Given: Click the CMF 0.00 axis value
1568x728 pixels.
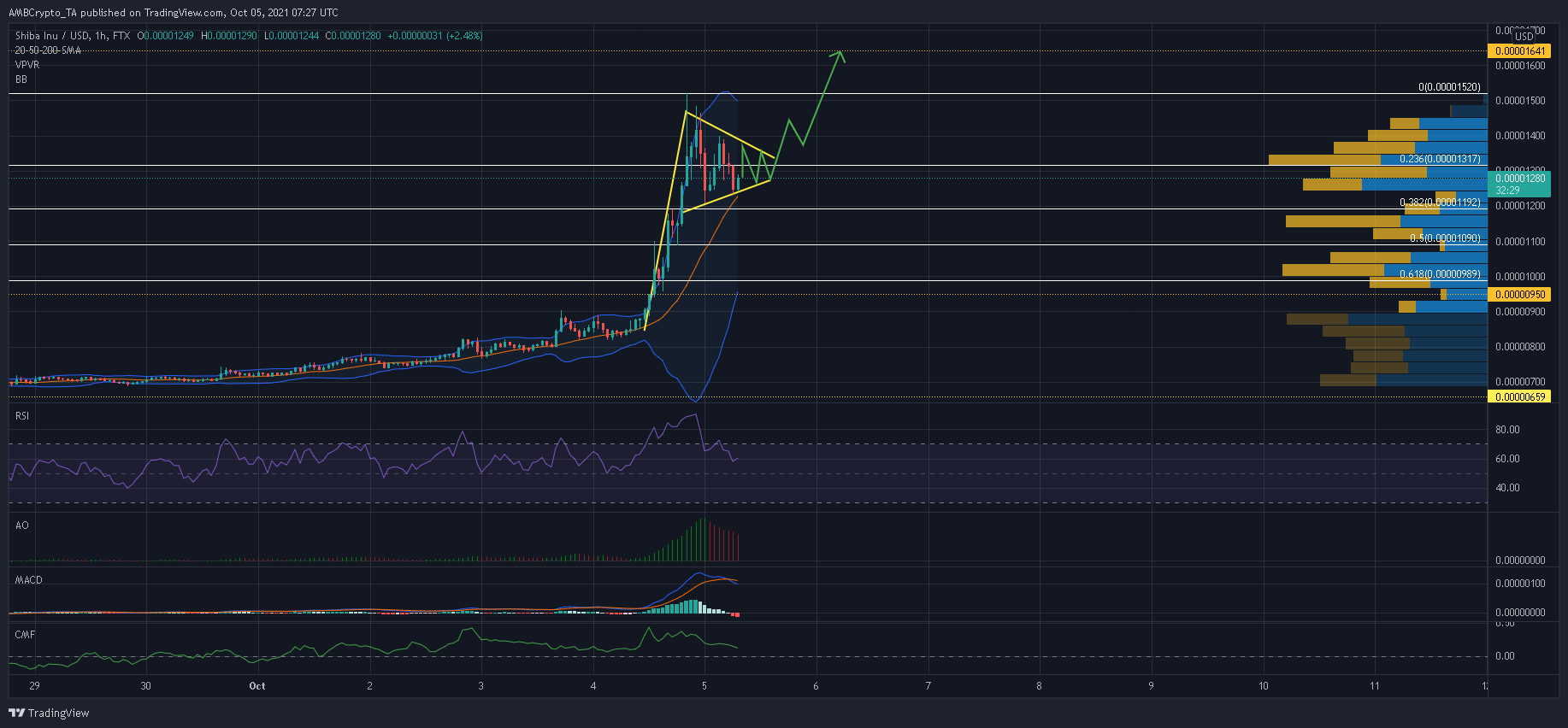Looking at the screenshot, I should [x=1505, y=656].
